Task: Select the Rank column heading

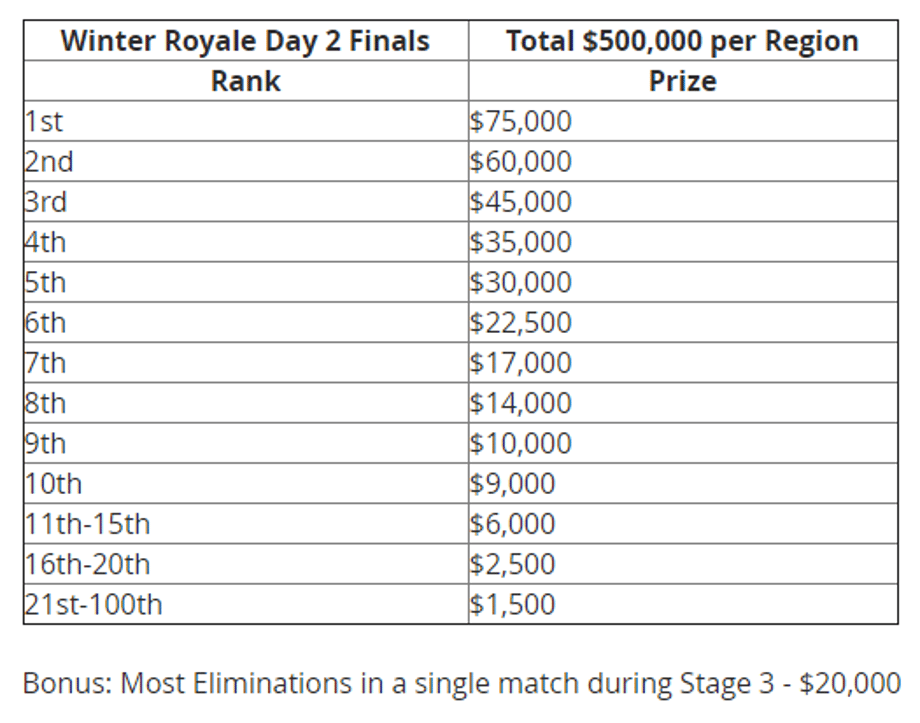Action: tap(245, 81)
